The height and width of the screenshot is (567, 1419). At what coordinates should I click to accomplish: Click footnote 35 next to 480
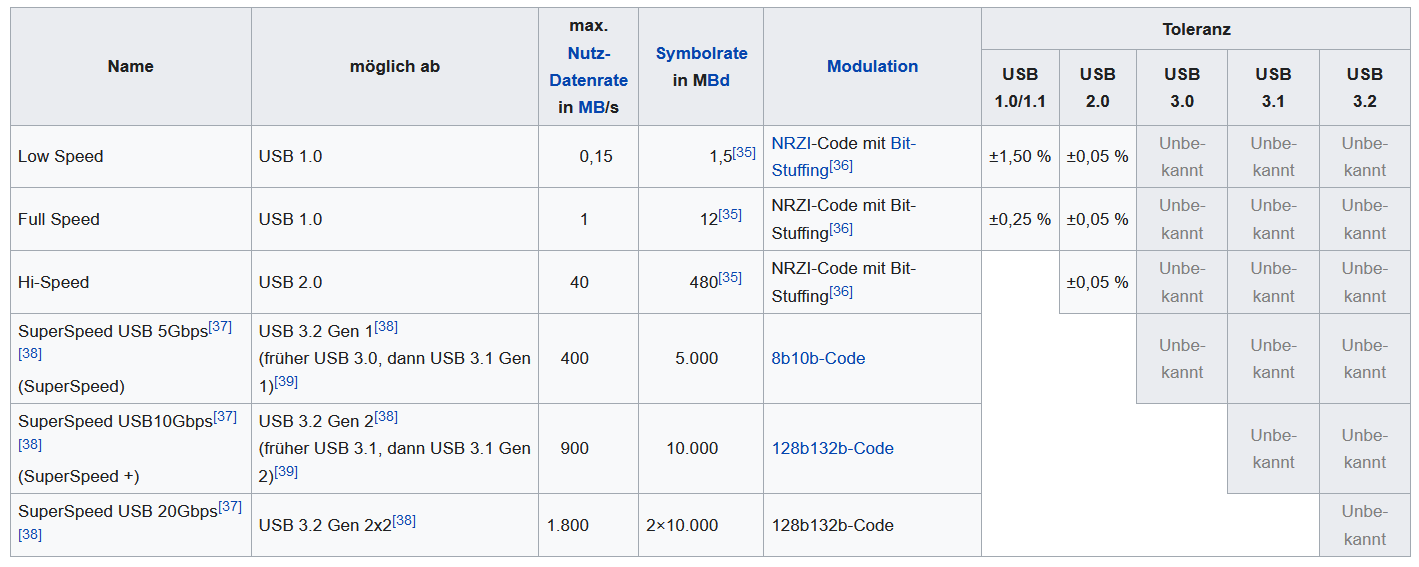(x=730, y=277)
